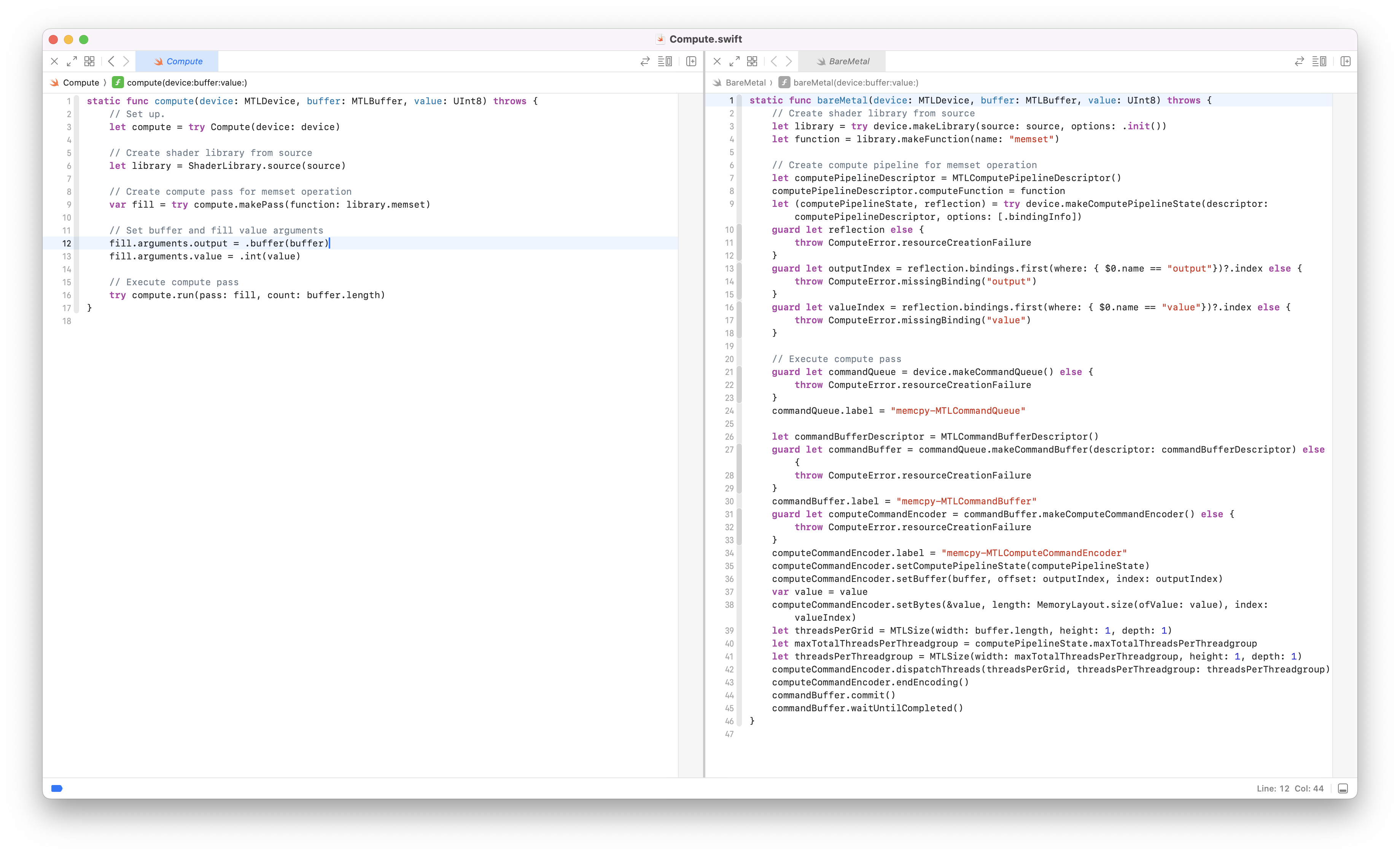Close the right BareMetal editor pane
This screenshot has width=1400, height=855.
click(717, 61)
